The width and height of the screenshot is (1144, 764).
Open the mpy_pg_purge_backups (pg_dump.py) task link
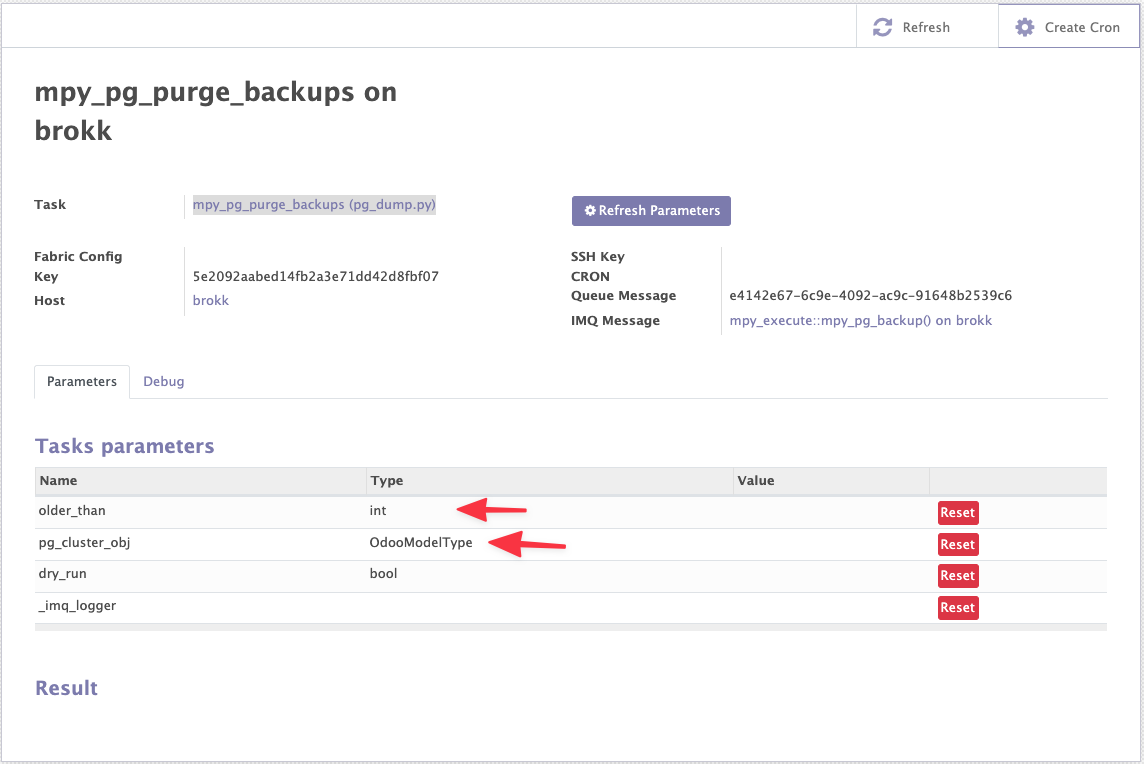pyautogui.click(x=314, y=204)
